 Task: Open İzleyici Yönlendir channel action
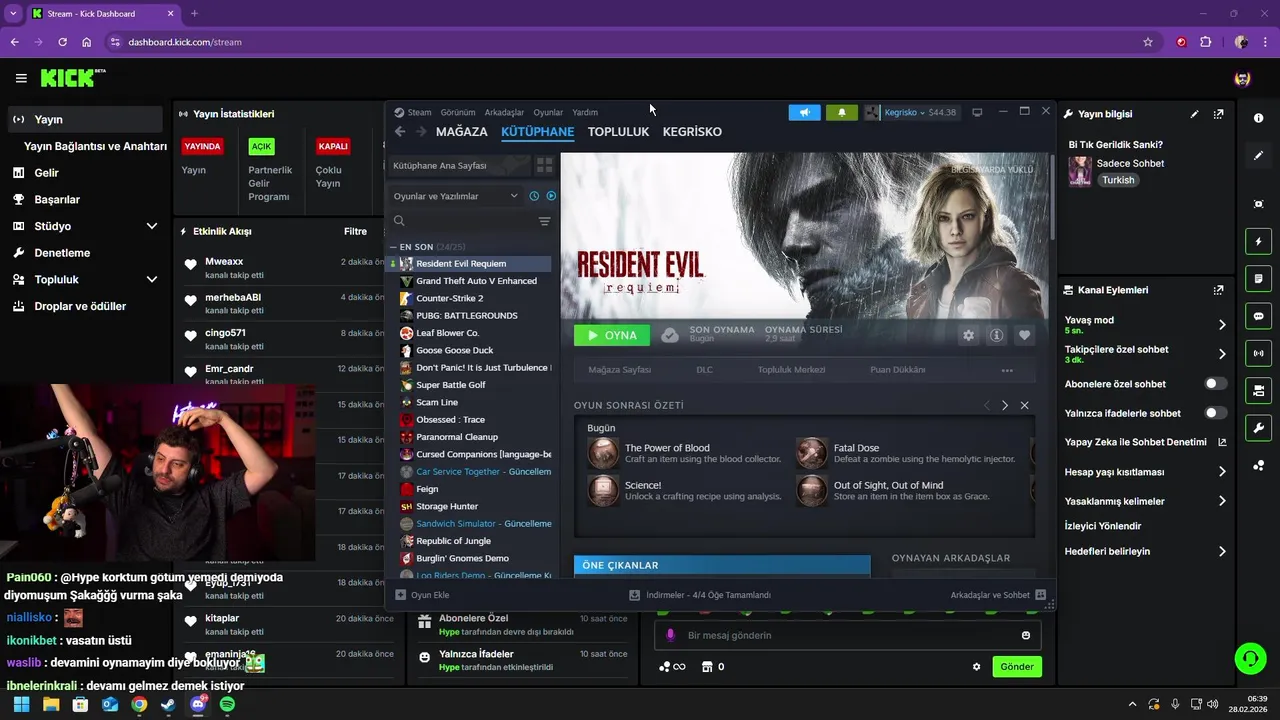point(1103,526)
